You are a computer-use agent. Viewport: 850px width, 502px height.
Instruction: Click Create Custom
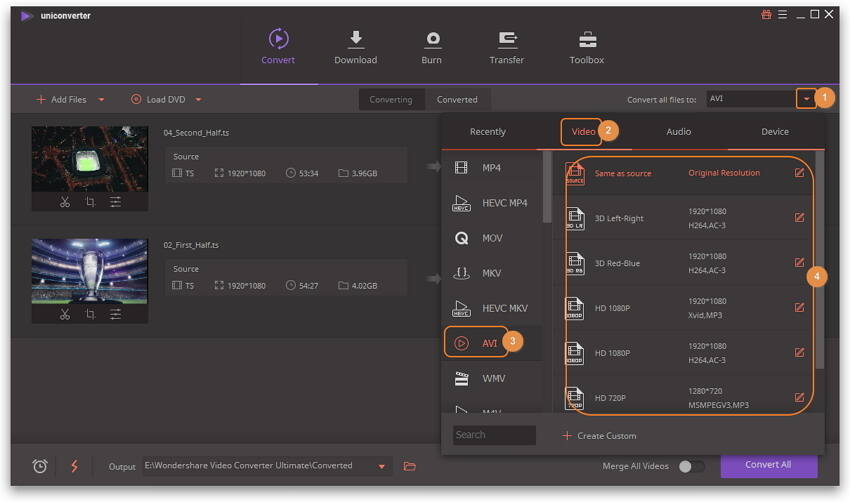599,436
